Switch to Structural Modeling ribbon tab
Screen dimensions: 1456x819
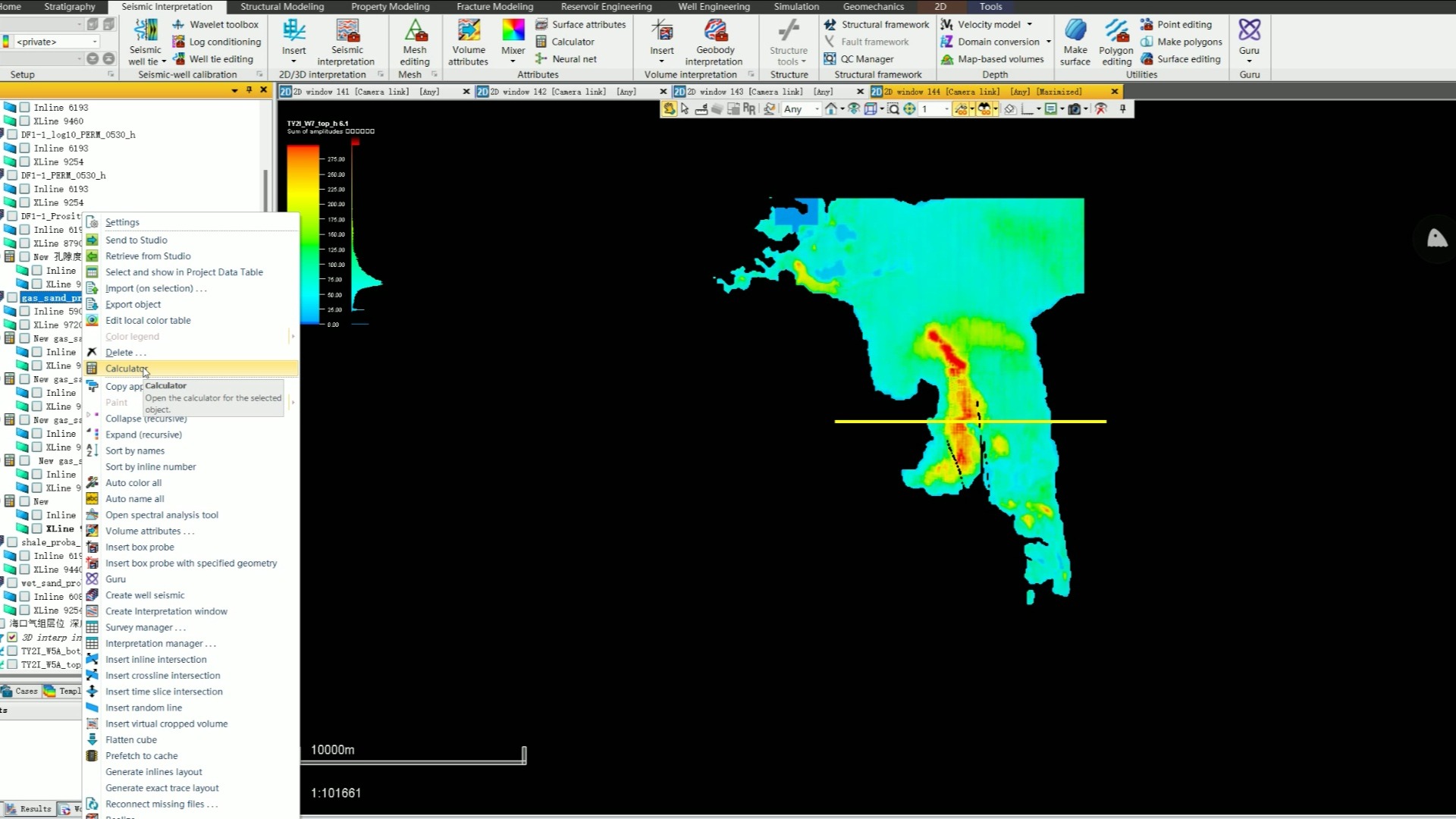[x=282, y=7]
